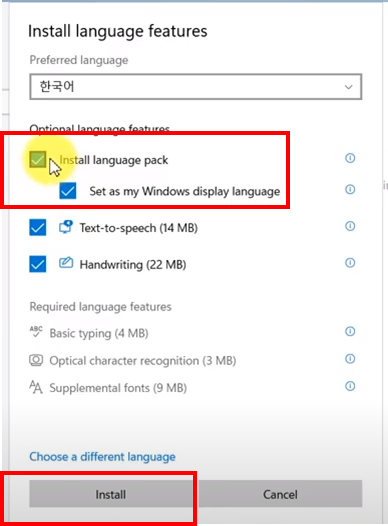This screenshot has width=388, height=526.
Task: Open info icon for Install language pack
Action: (350, 158)
